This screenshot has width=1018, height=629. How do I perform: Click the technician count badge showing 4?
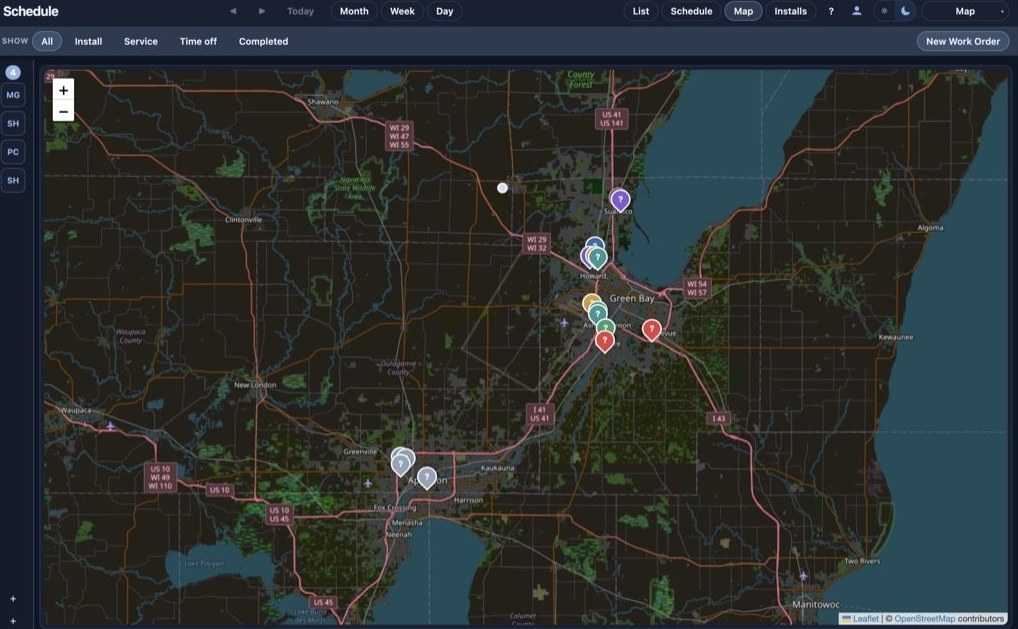click(x=13, y=72)
